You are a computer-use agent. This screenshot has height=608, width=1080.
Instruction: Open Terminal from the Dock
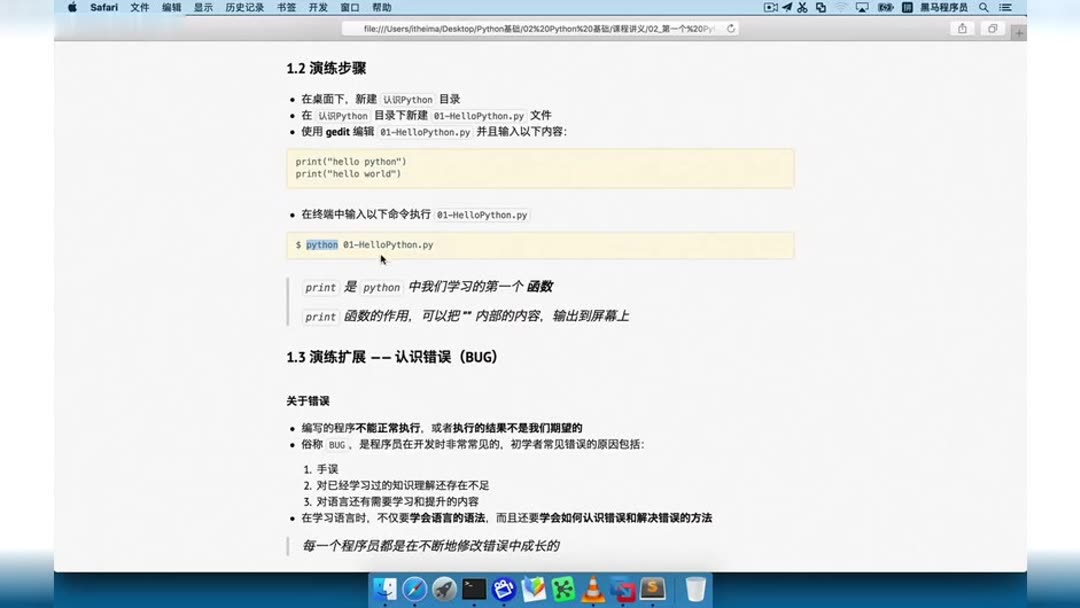click(473, 590)
